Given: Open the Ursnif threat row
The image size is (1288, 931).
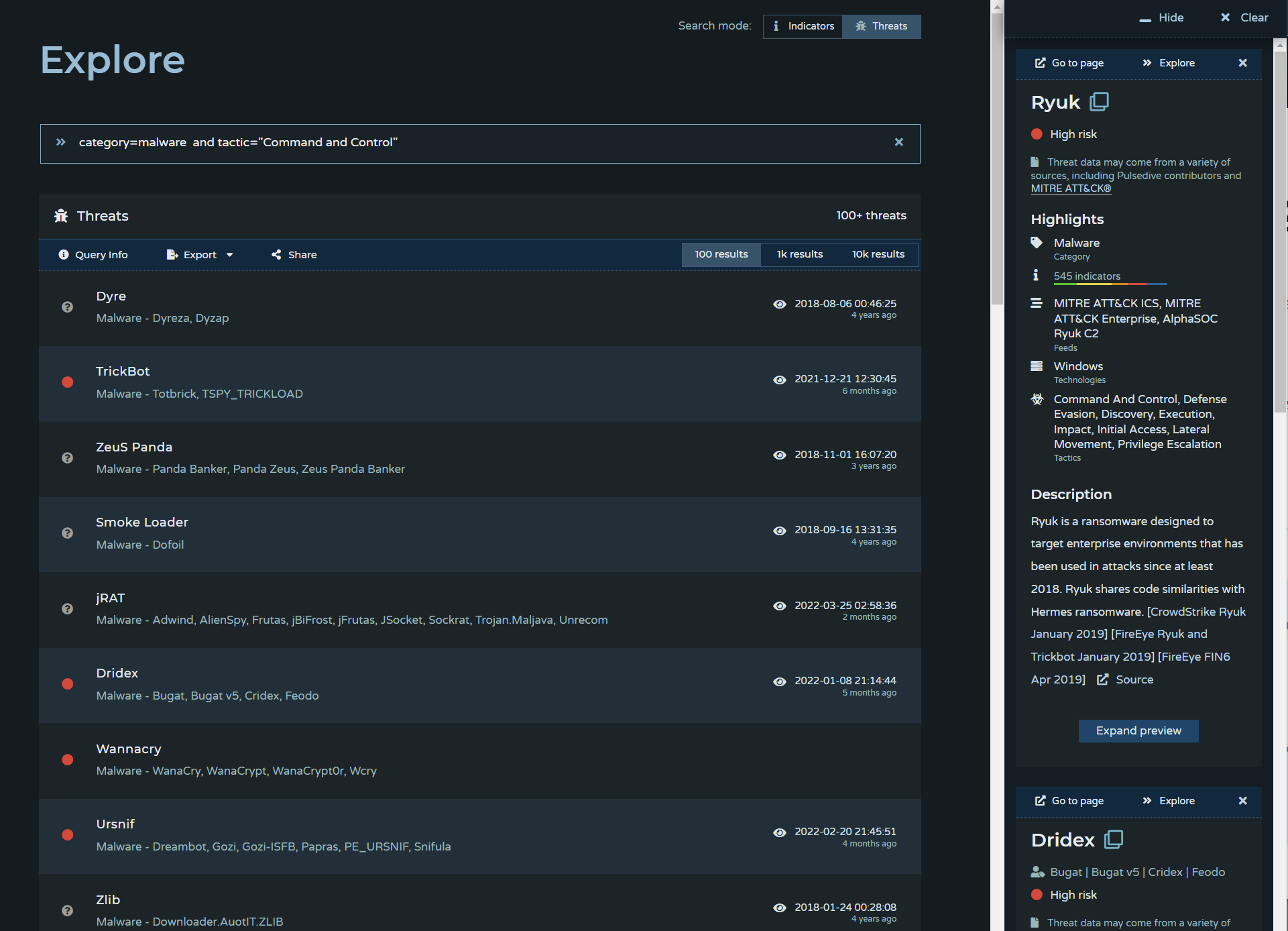Looking at the screenshot, I should pyautogui.click(x=480, y=836).
